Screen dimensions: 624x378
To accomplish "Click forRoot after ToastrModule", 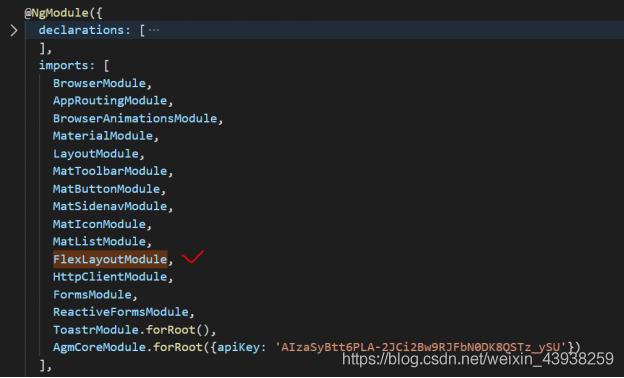I will 170,329.
